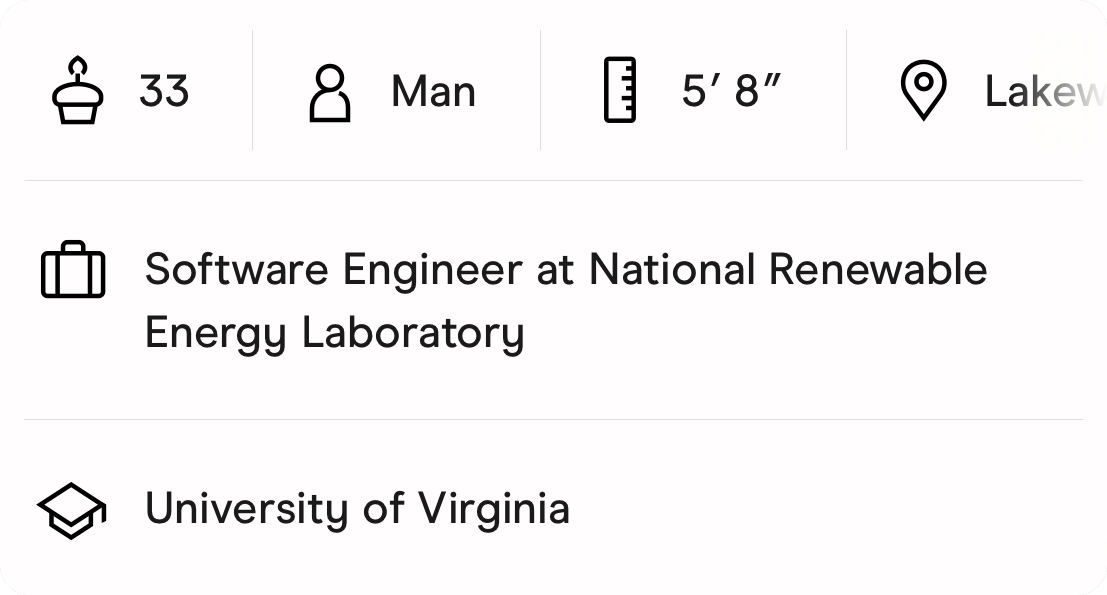Tap the partially visible Lakew location text
Viewport: 1107px width, 595px height.
pos(1043,92)
